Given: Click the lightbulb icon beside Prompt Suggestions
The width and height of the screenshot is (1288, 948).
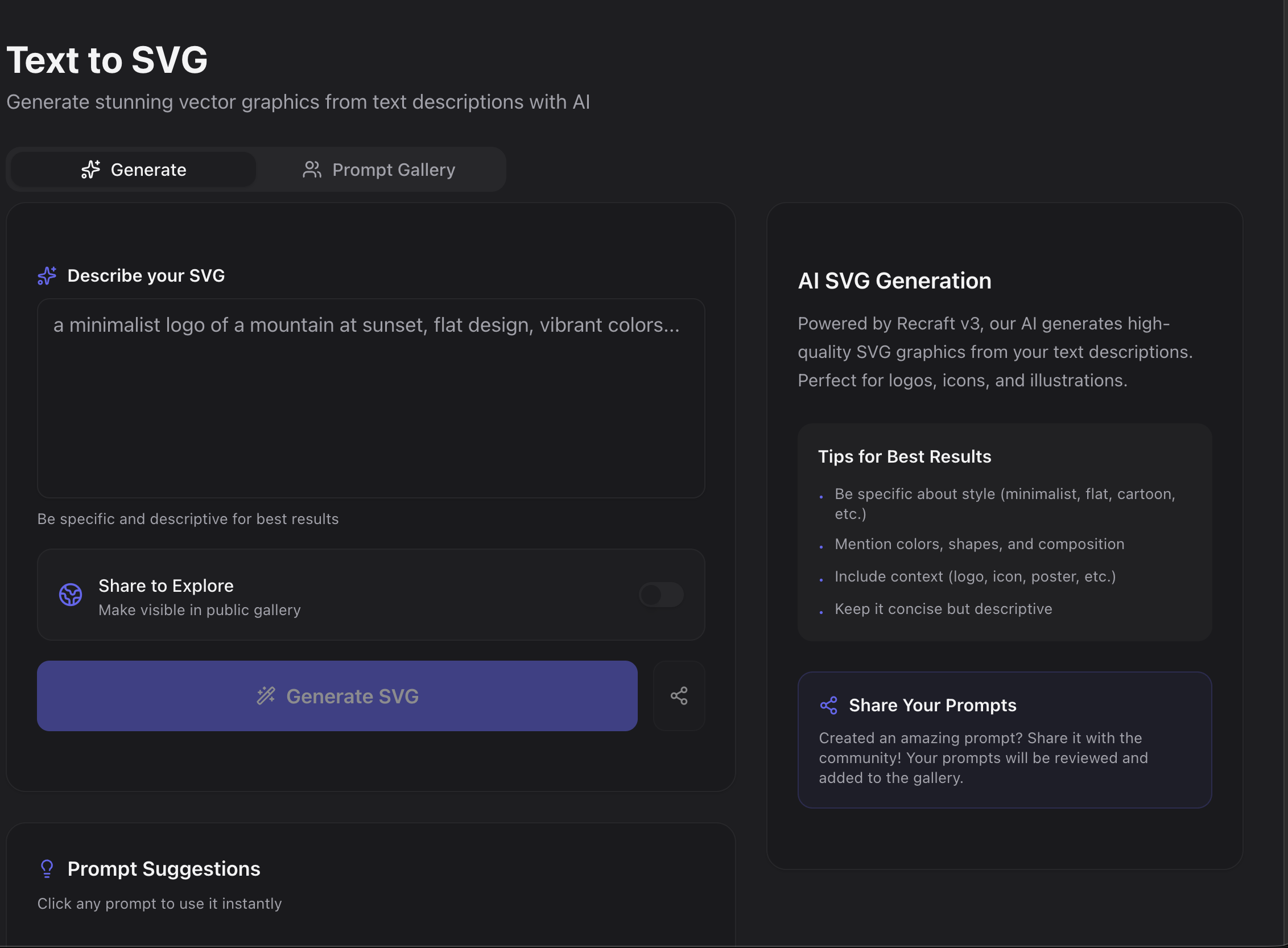Looking at the screenshot, I should click(47, 869).
